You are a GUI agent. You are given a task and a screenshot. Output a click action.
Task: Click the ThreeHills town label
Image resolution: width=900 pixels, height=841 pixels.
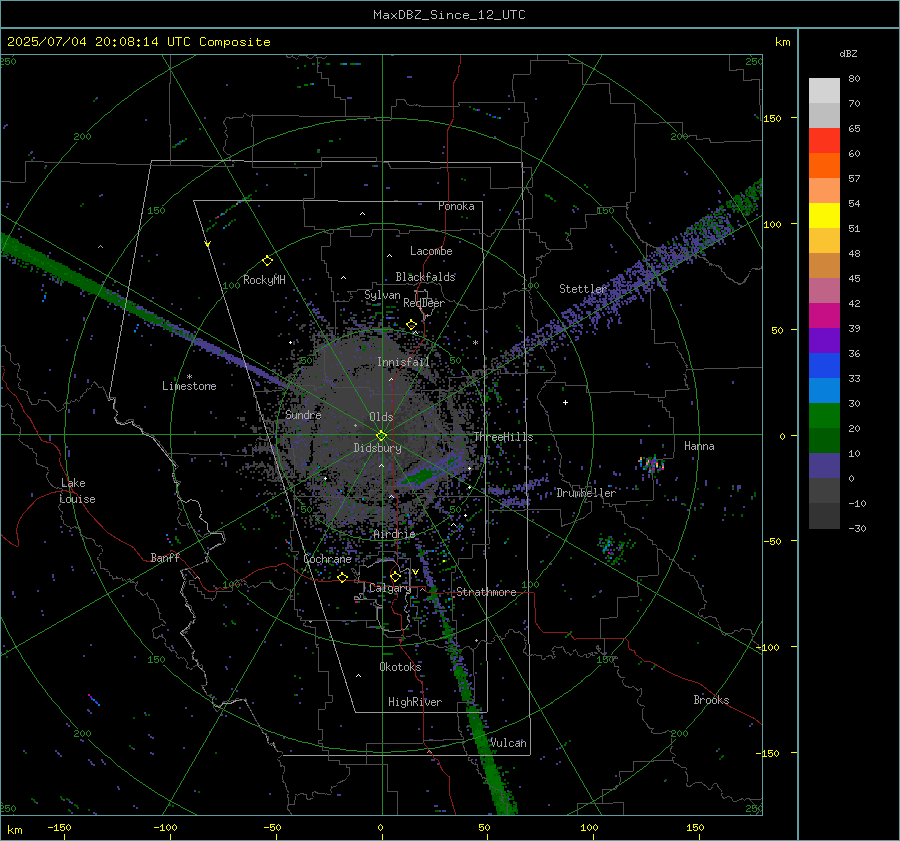(x=503, y=437)
